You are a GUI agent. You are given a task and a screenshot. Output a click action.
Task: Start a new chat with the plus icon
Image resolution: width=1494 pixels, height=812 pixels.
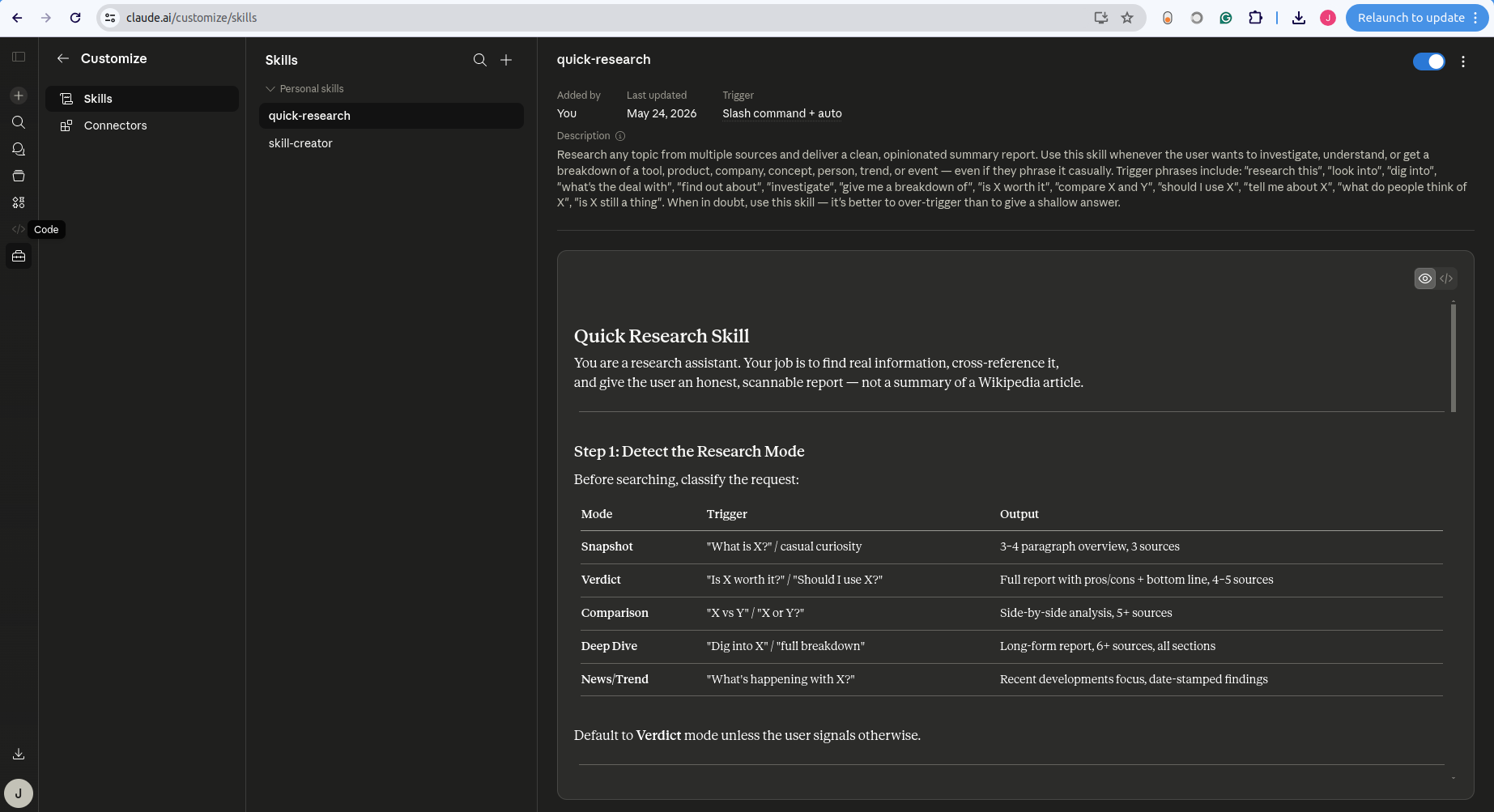19,96
